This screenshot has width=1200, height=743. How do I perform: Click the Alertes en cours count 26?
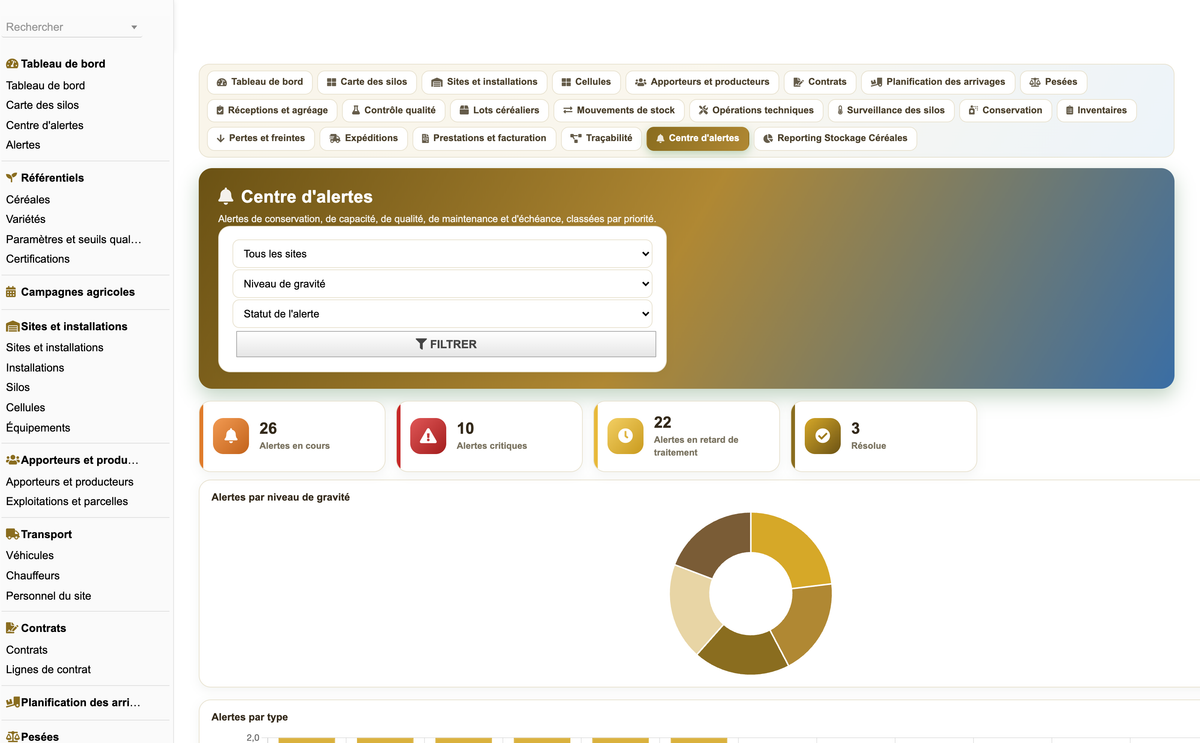point(268,428)
